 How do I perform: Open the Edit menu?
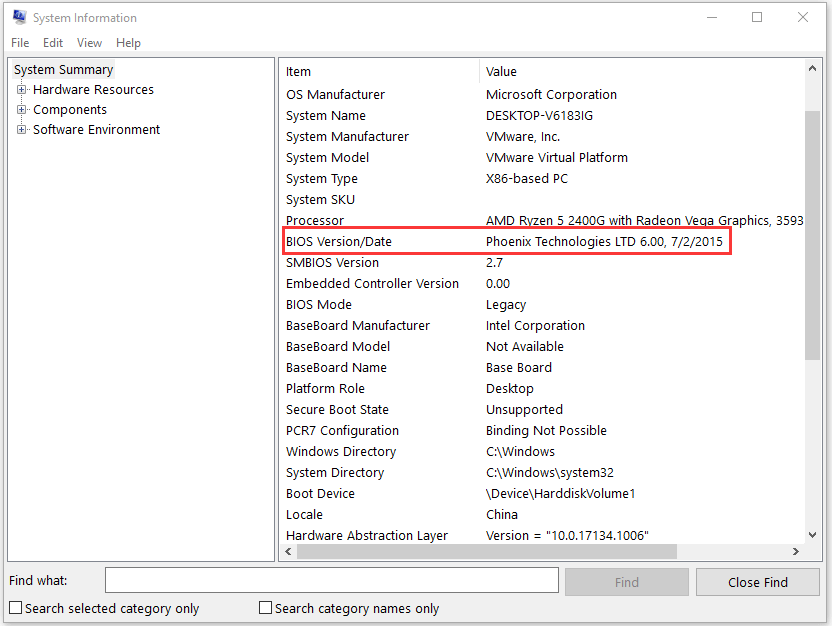[x=53, y=43]
